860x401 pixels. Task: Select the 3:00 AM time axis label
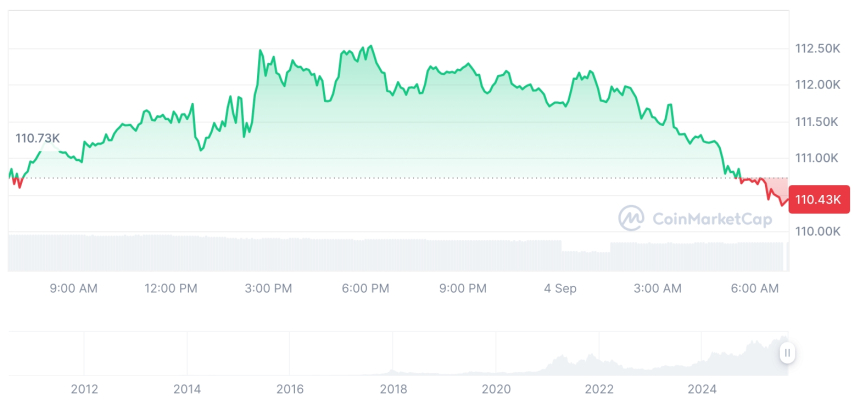[x=657, y=288]
